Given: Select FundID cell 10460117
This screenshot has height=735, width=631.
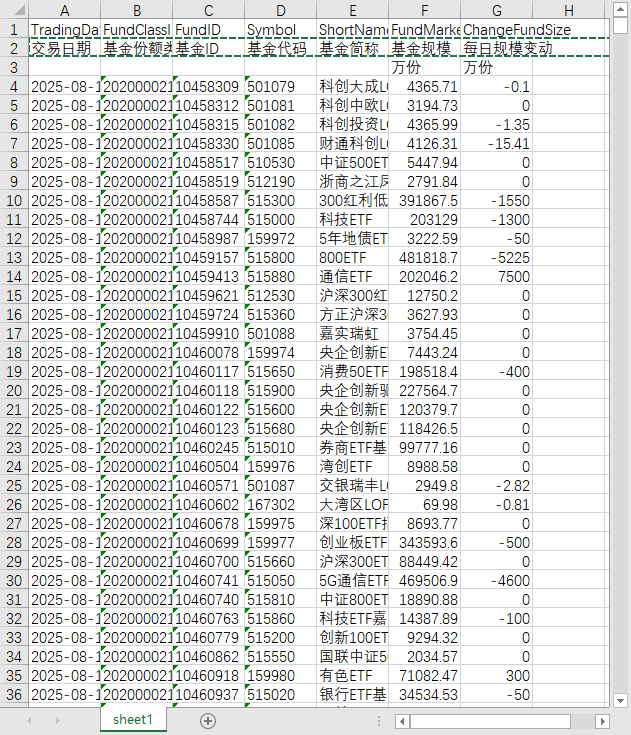Looking at the screenshot, I should [209, 371].
